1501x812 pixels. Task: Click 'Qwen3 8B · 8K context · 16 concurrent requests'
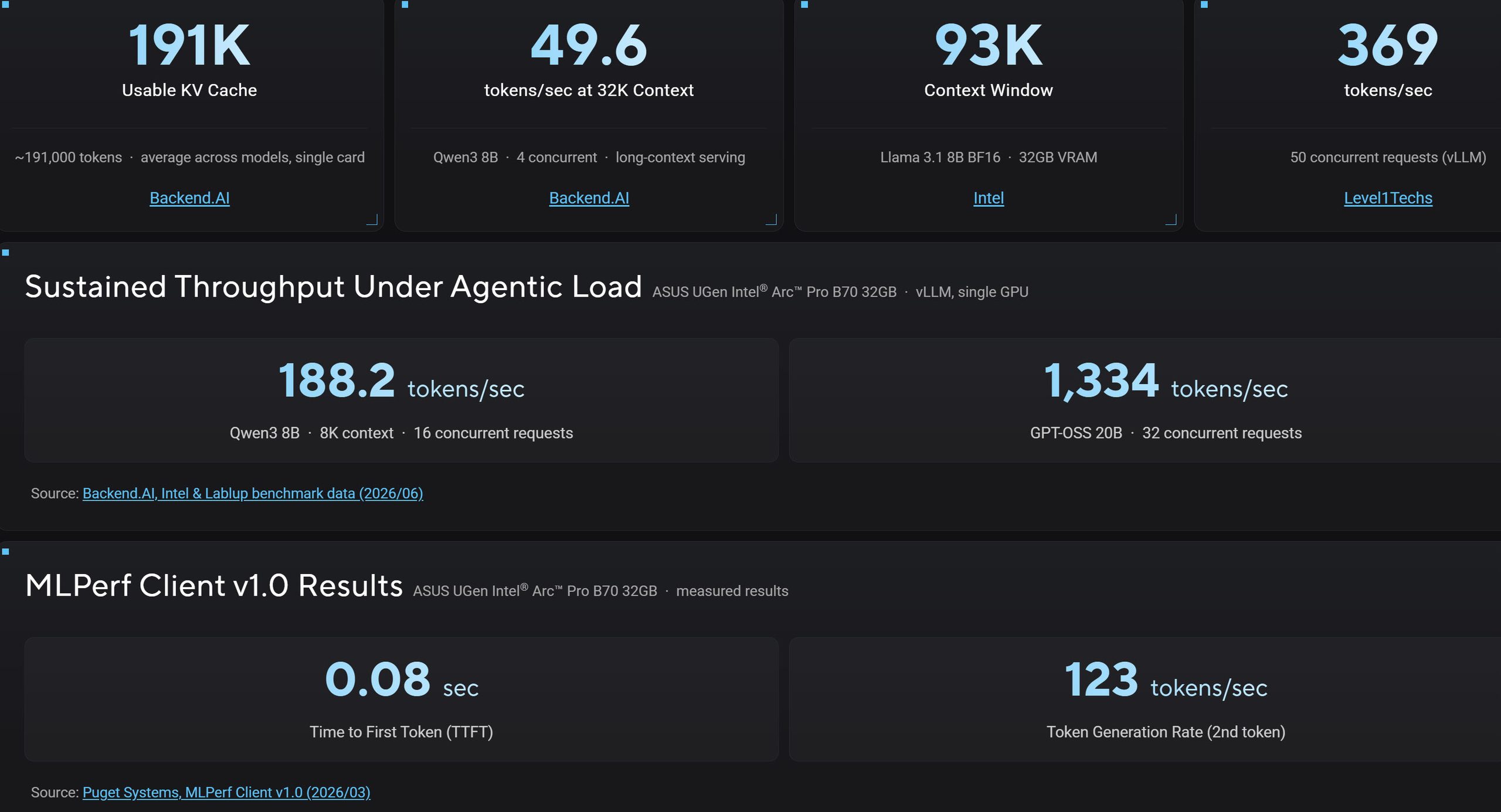point(401,433)
